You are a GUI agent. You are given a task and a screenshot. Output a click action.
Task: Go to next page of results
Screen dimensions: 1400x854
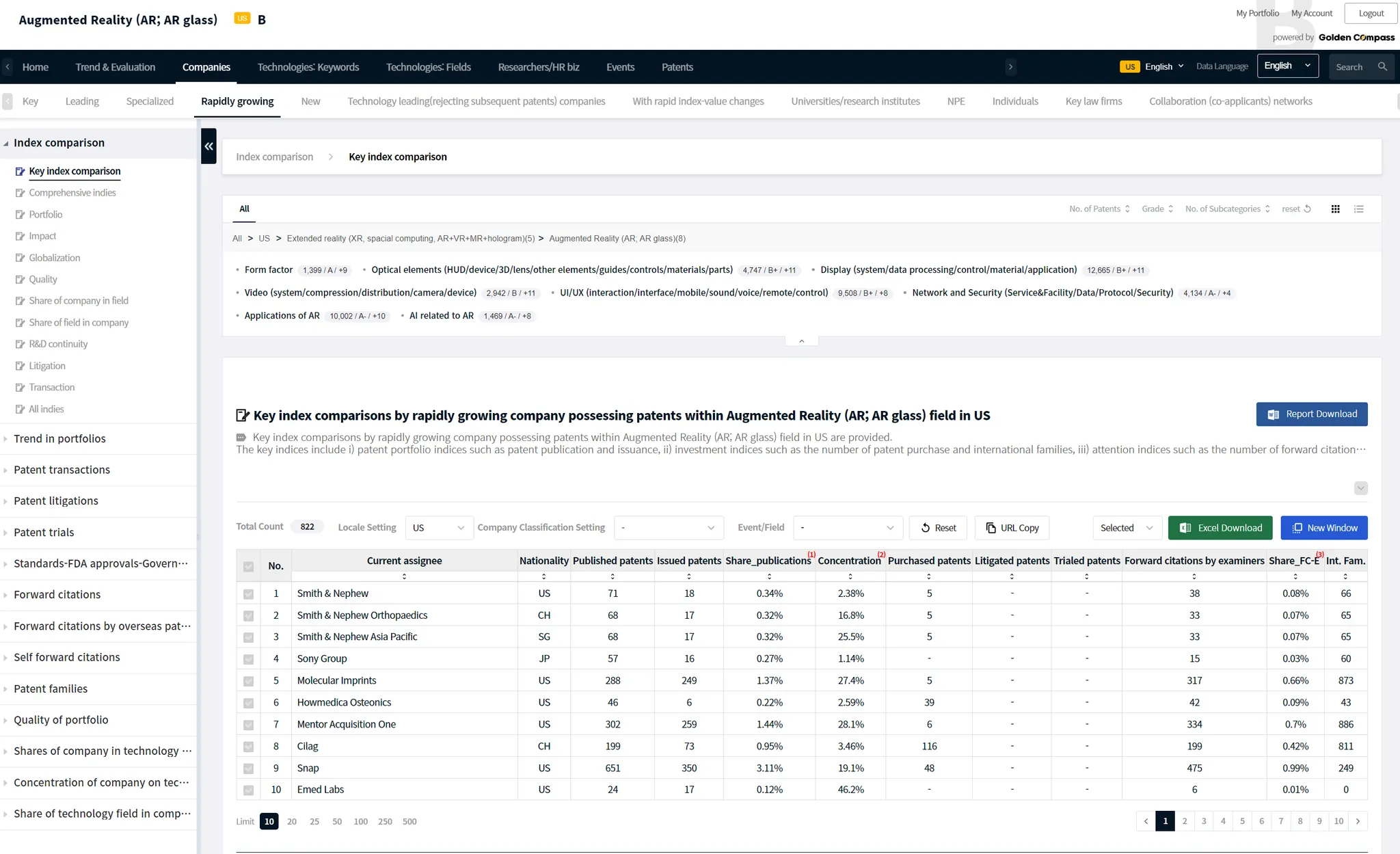point(1358,821)
